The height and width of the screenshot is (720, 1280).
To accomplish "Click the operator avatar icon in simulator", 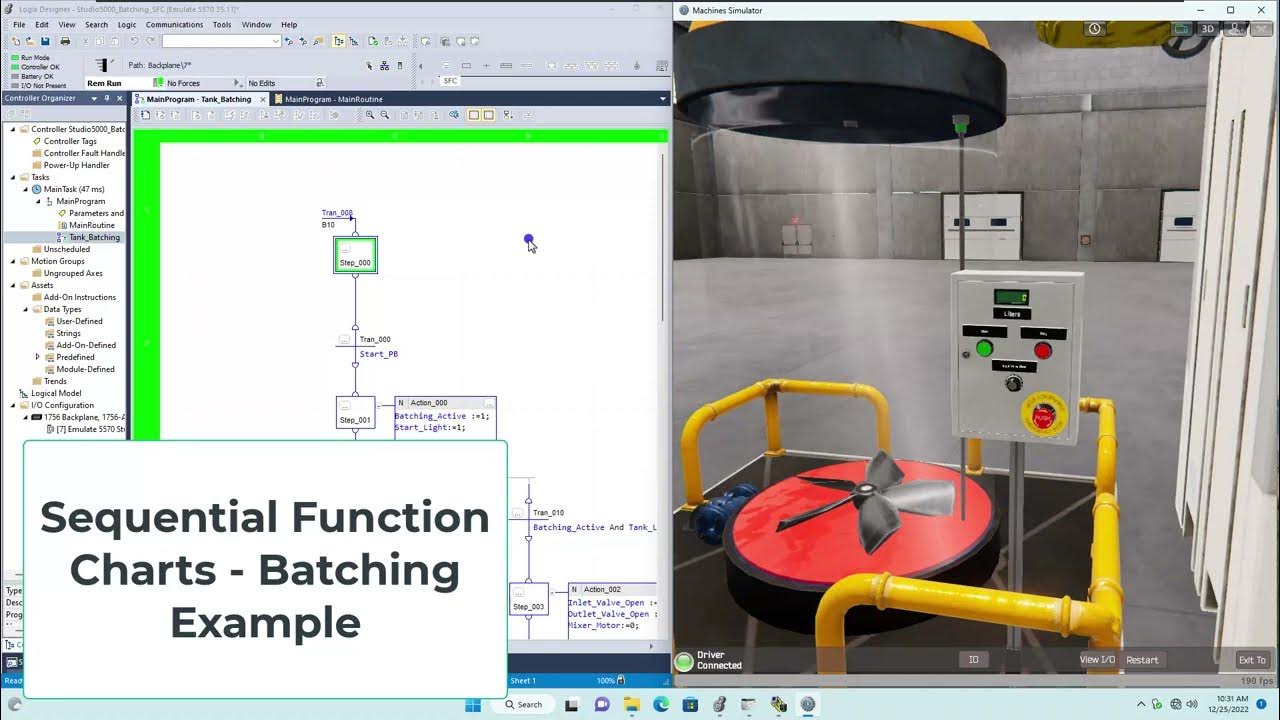I will [x=1233, y=29].
